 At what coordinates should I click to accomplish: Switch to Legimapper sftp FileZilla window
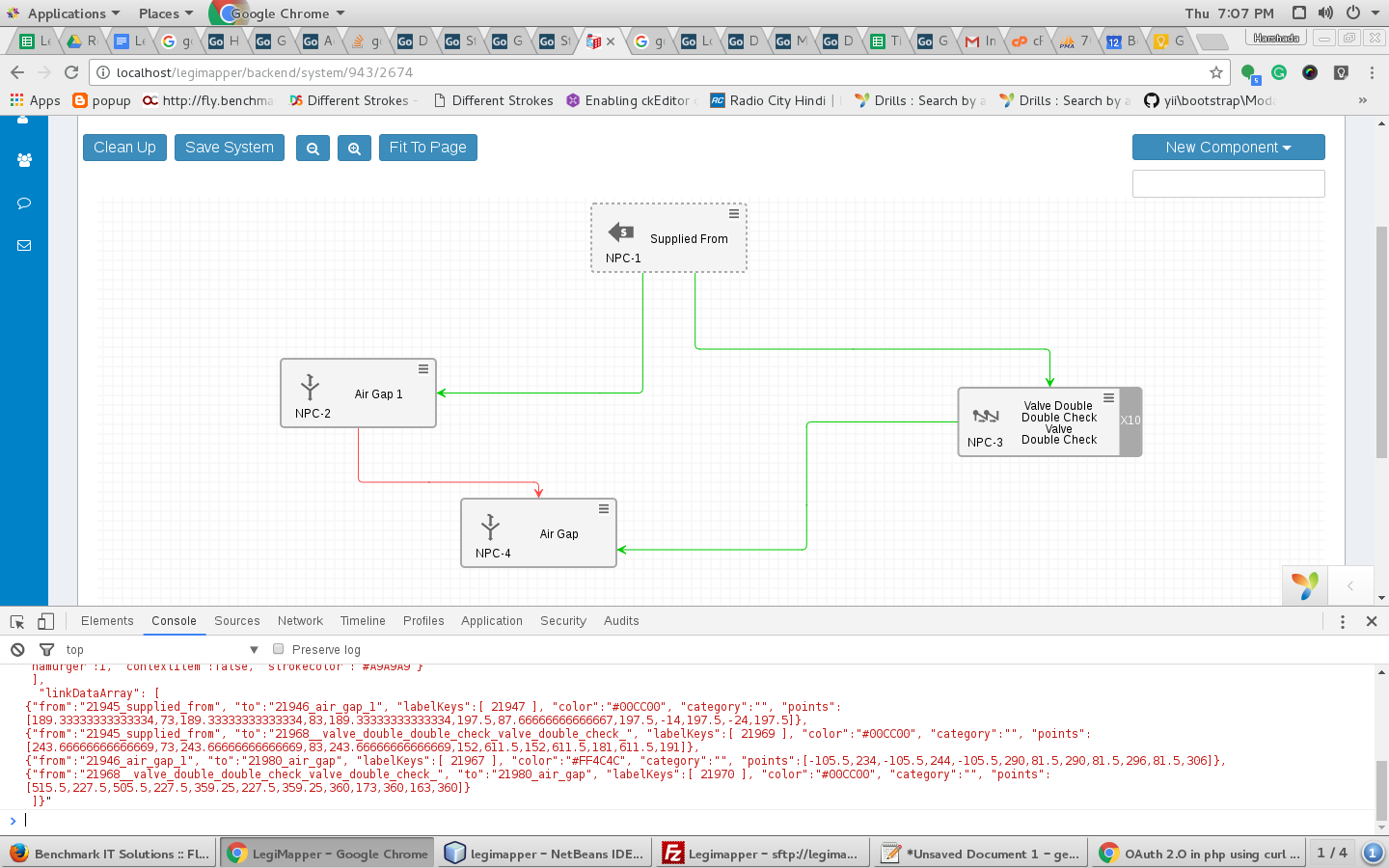point(762,854)
